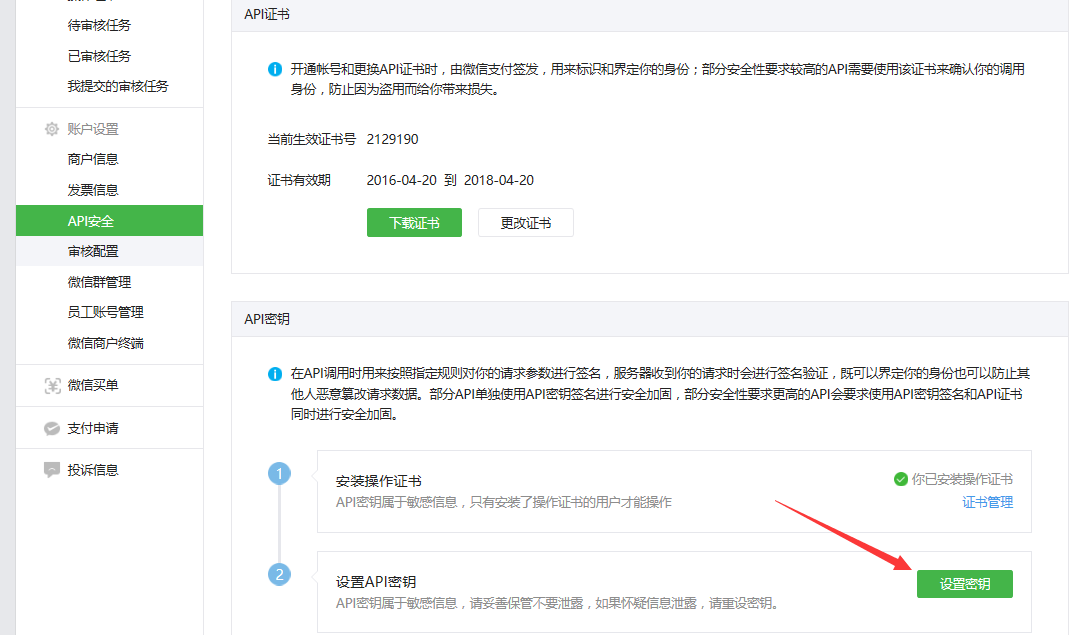Viewport: 1073px width, 635px height.
Task: Open 发票信息 from the sidebar
Action: click(x=93, y=190)
